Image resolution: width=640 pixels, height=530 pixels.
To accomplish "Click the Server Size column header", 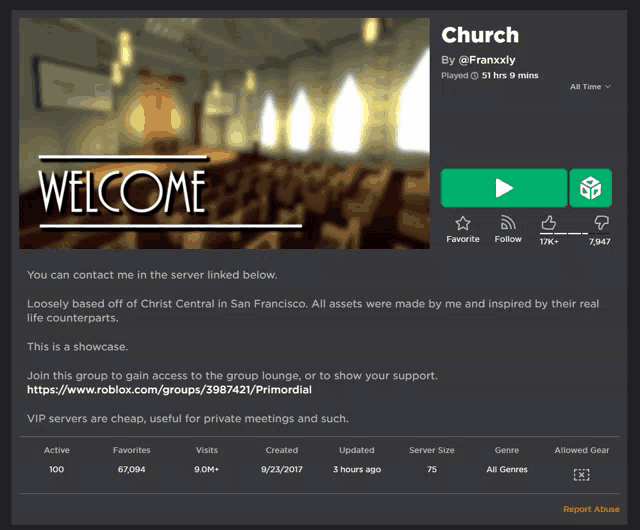I will [x=432, y=450].
